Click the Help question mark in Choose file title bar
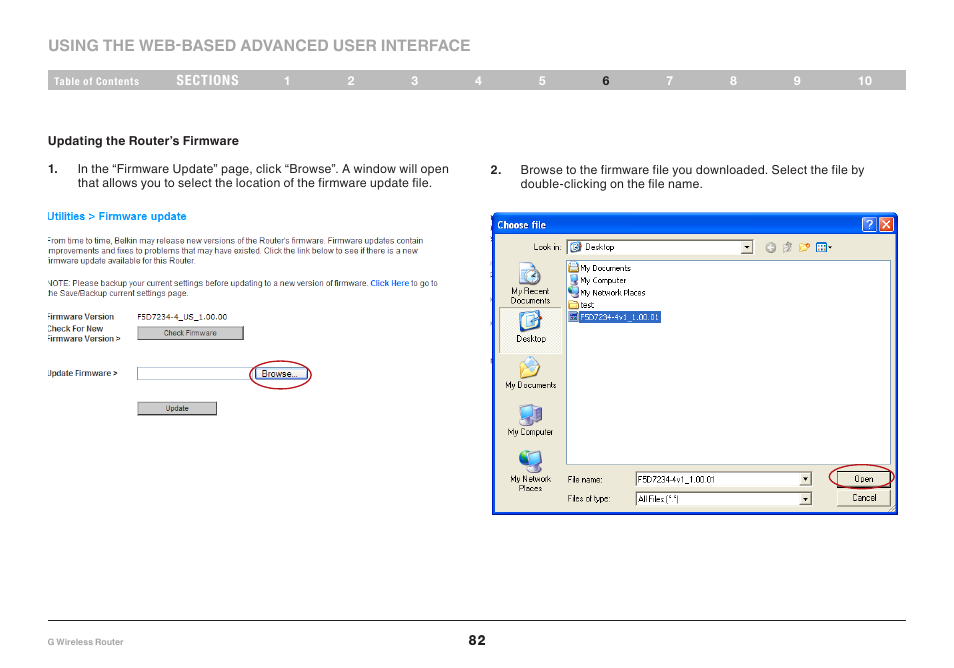 click(869, 224)
